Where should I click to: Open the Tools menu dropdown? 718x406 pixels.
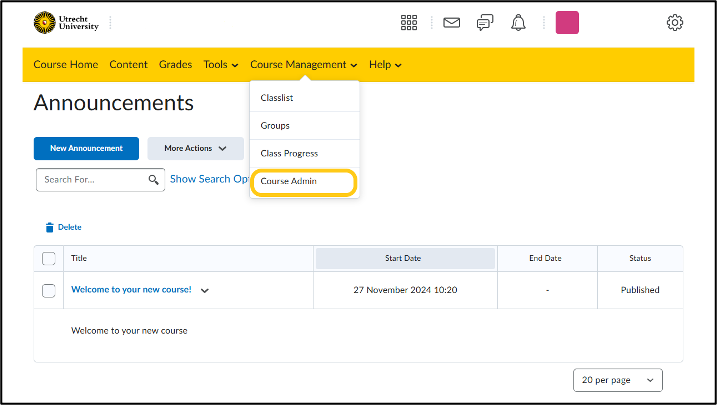click(221, 65)
